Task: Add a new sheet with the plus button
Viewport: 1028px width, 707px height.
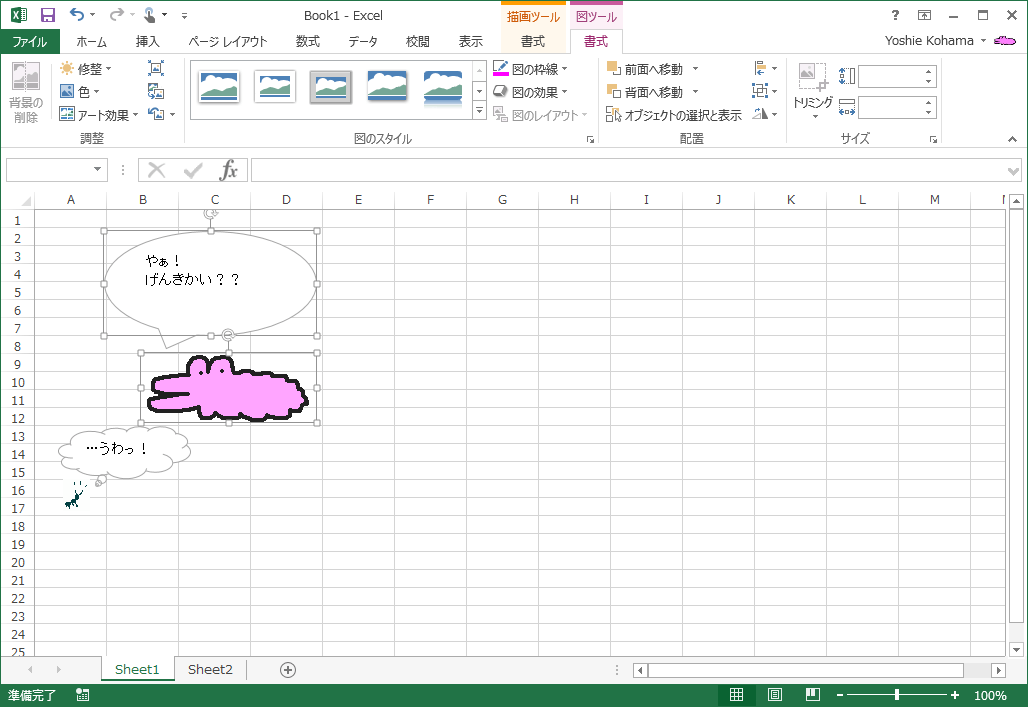Action: [x=288, y=670]
